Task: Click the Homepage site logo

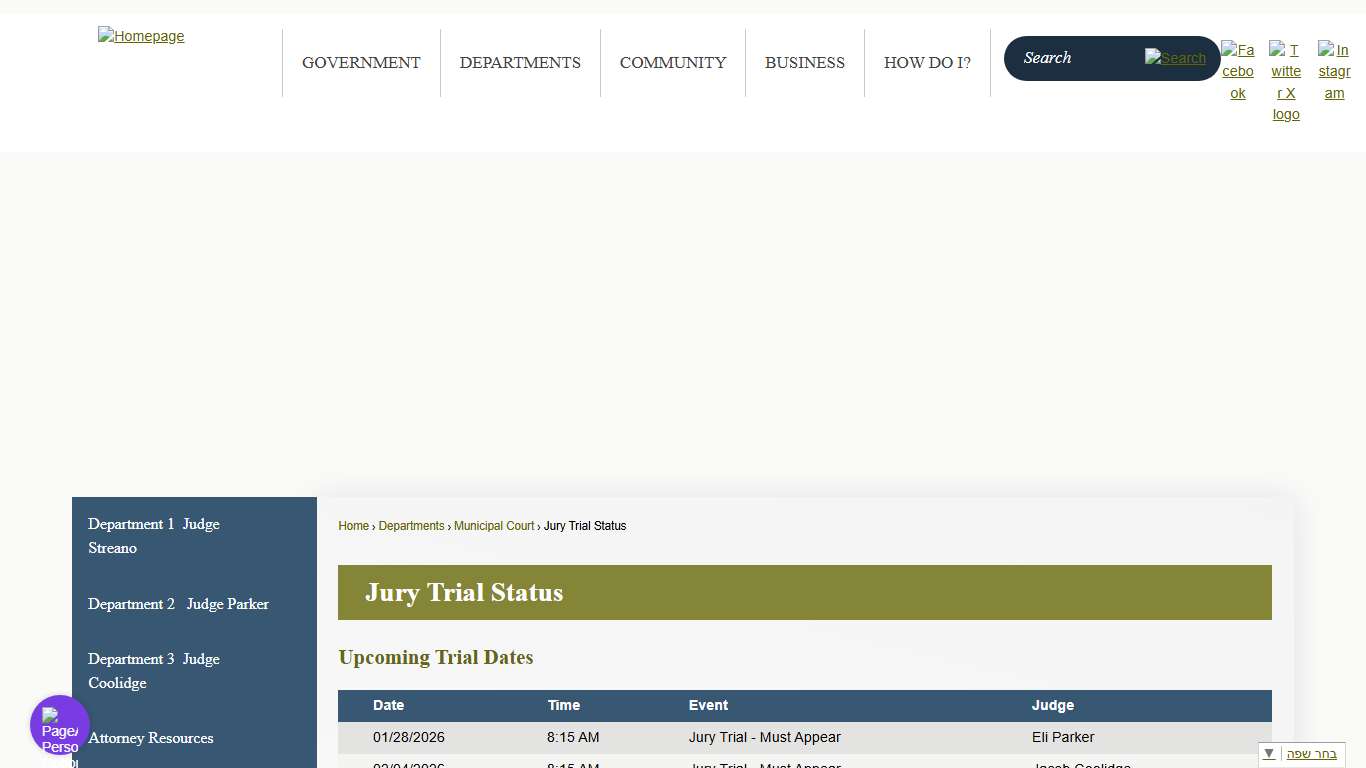Action: (x=141, y=36)
